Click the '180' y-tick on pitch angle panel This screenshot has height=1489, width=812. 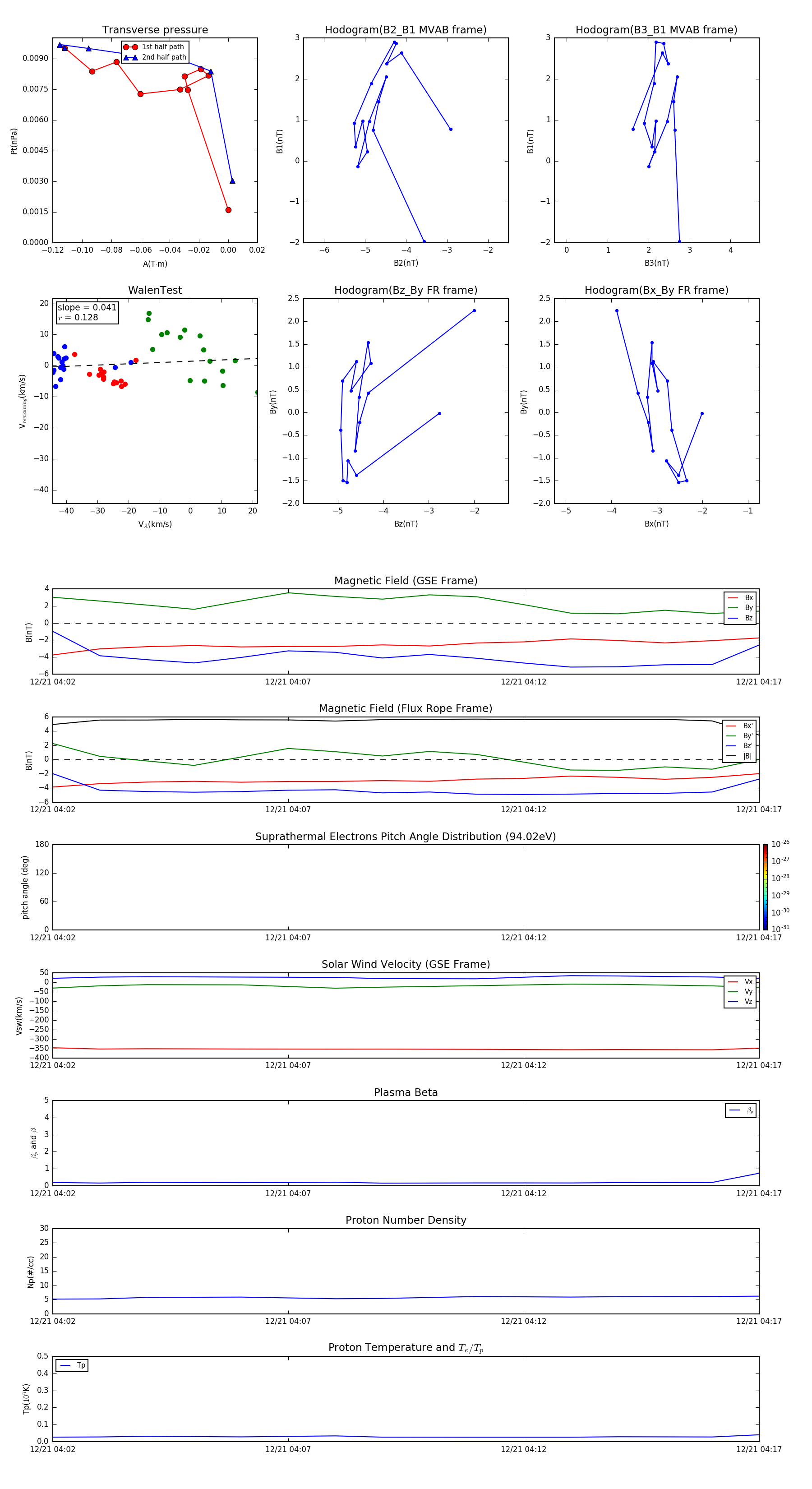pos(42,845)
